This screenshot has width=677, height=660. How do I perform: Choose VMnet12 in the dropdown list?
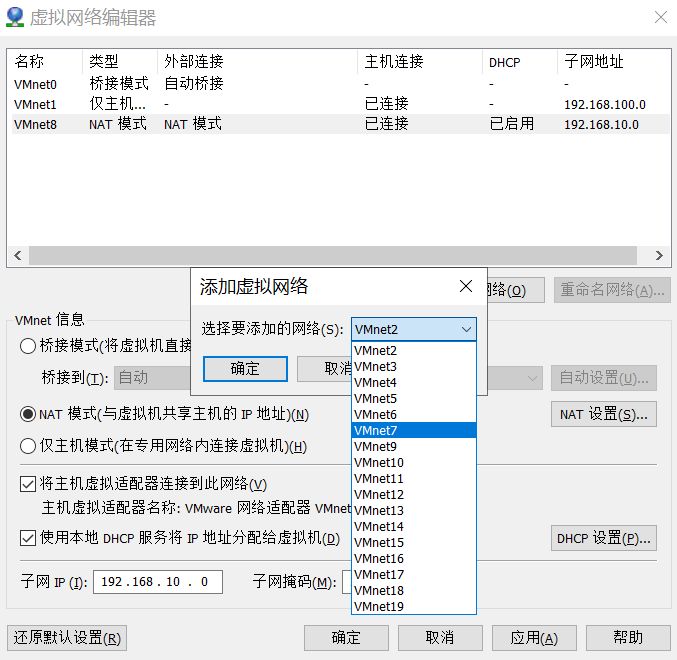click(414, 494)
